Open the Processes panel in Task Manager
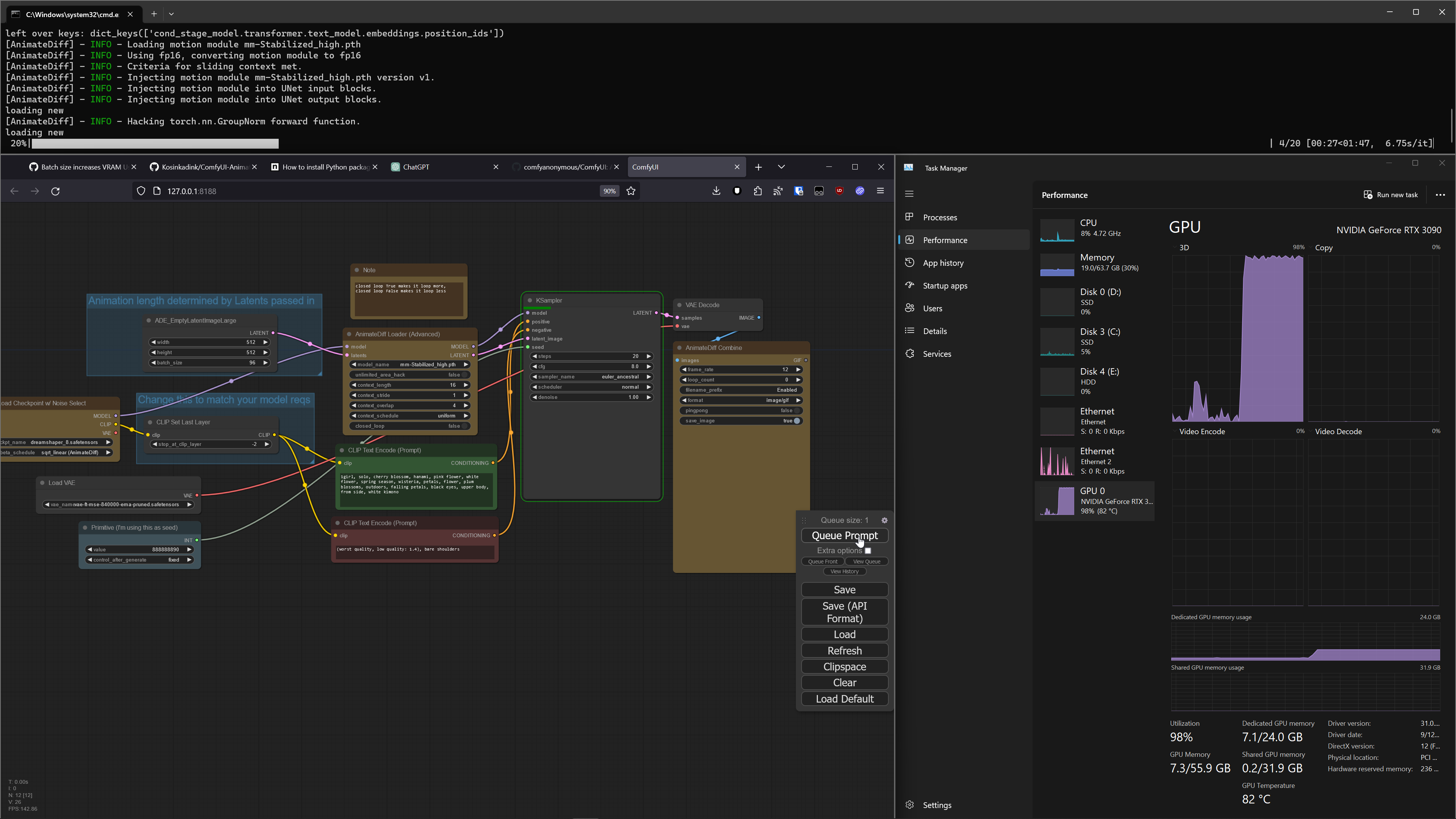This screenshot has height=819, width=1456. point(940,217)
